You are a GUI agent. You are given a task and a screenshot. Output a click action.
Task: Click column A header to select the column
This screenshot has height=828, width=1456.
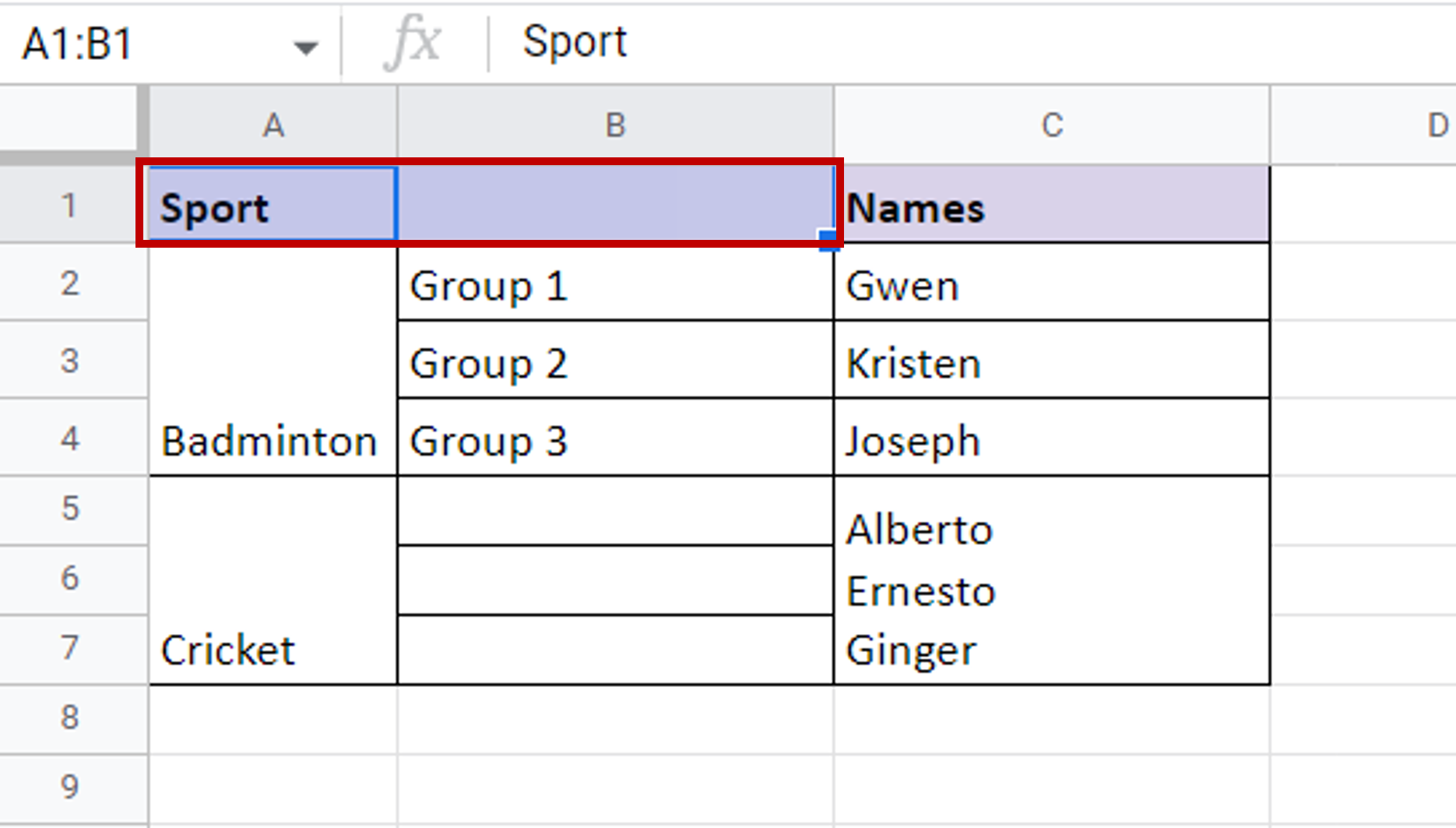273,125
